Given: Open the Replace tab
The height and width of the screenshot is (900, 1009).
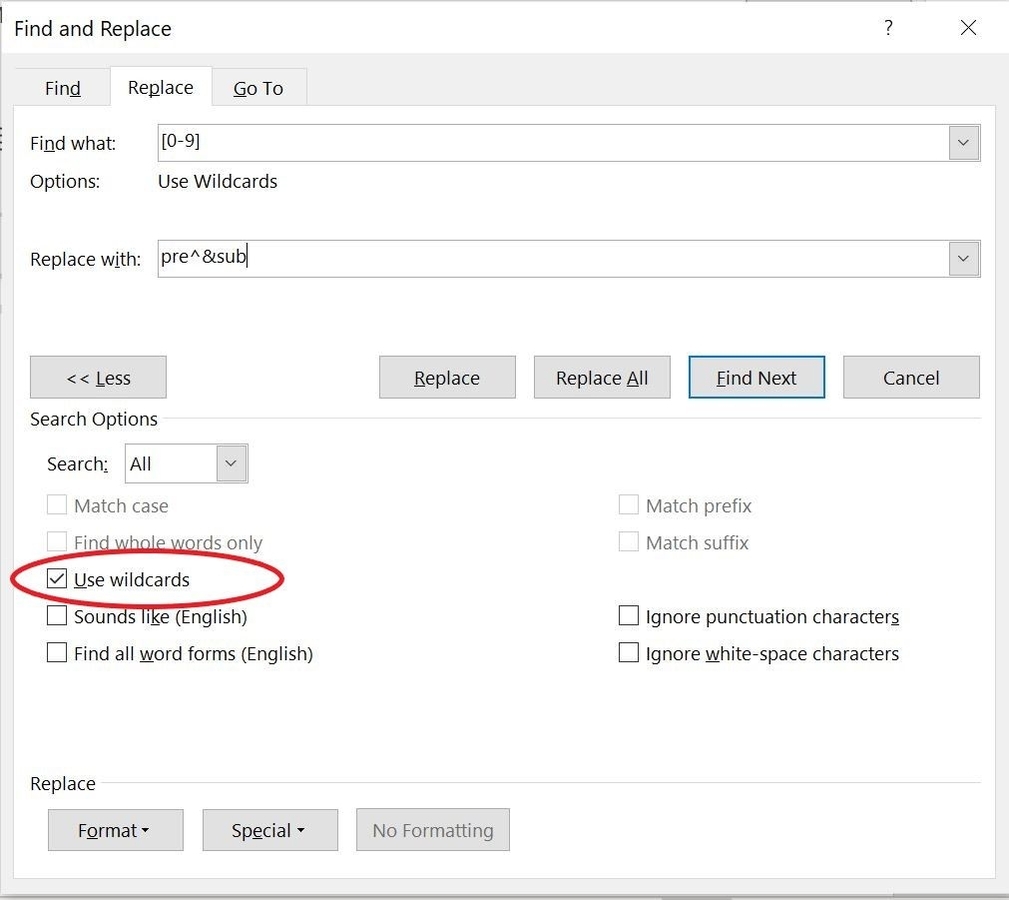Looking at the screenshot, I should point(160,88).
